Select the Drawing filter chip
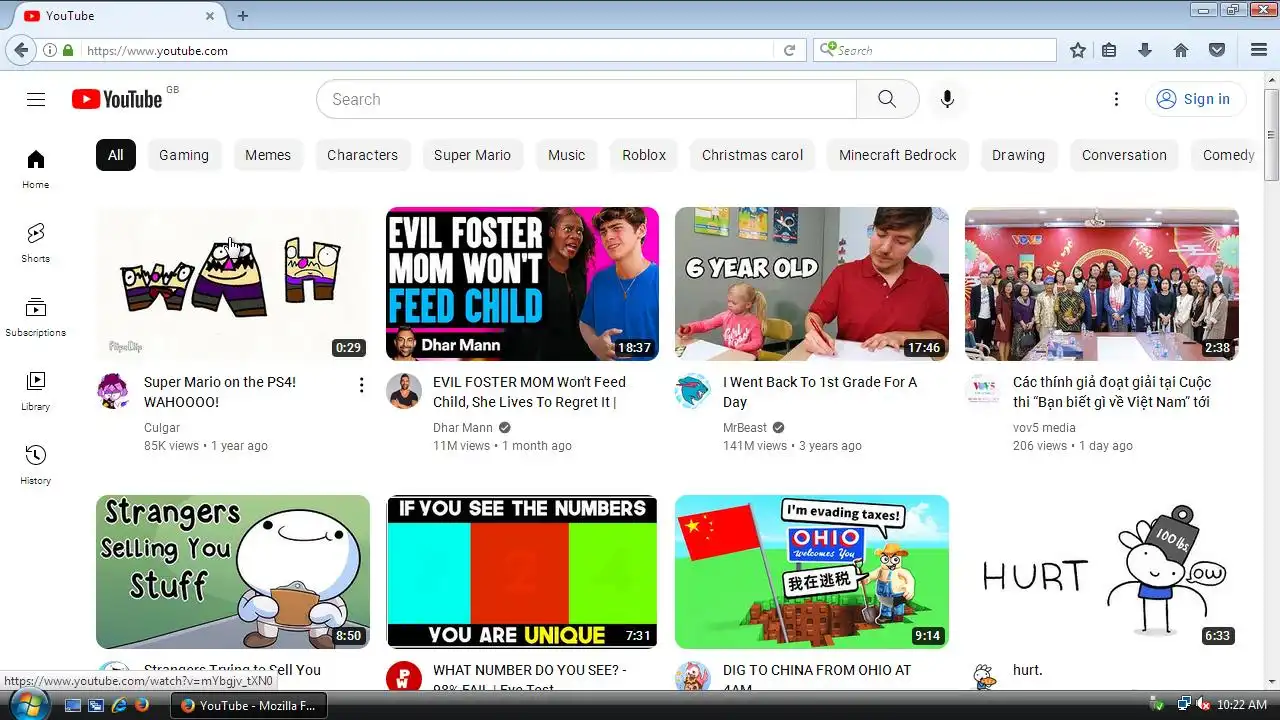 [x=1018, y=155]
